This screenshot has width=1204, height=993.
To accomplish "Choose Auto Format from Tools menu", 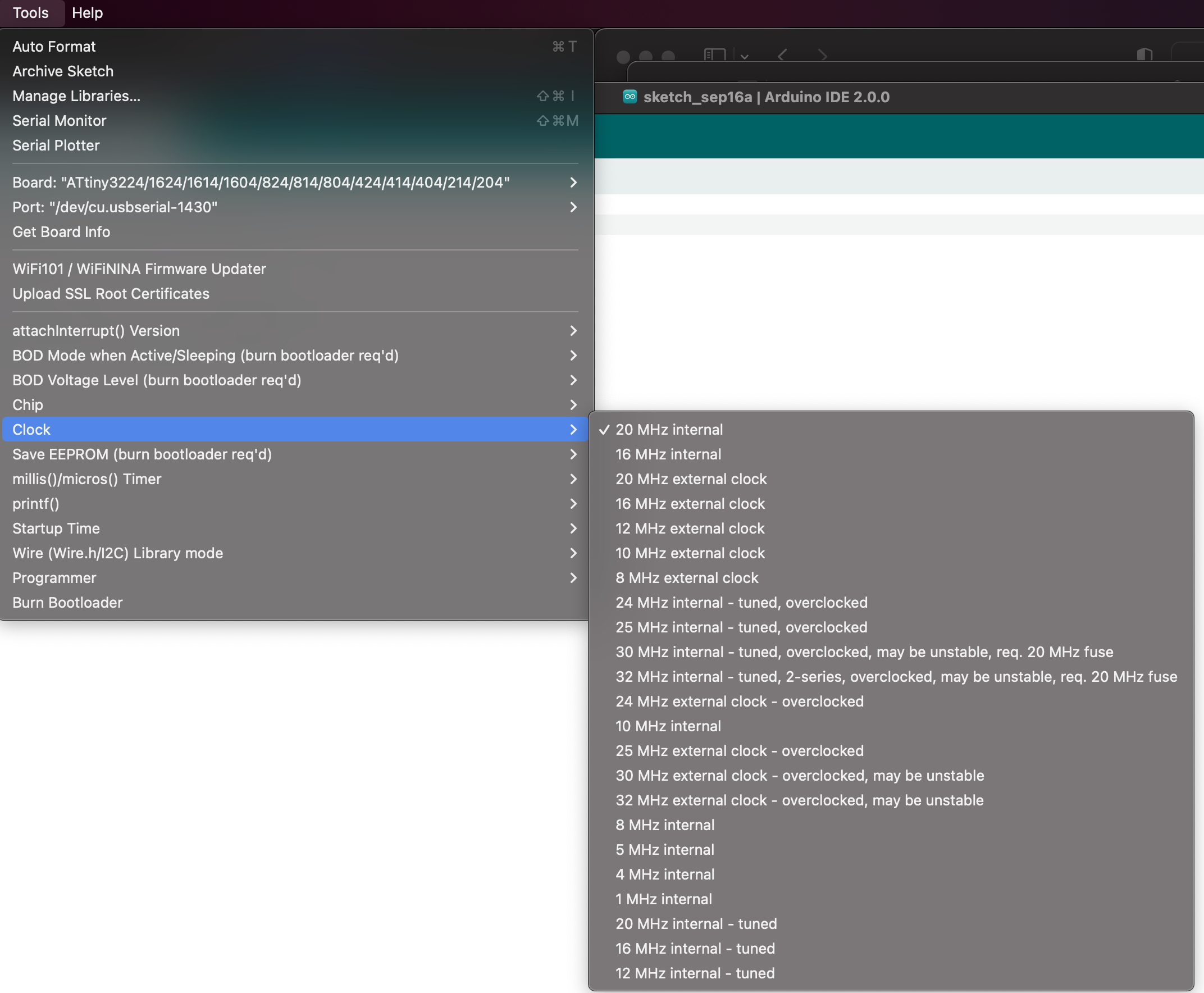I will pos(295,46).
